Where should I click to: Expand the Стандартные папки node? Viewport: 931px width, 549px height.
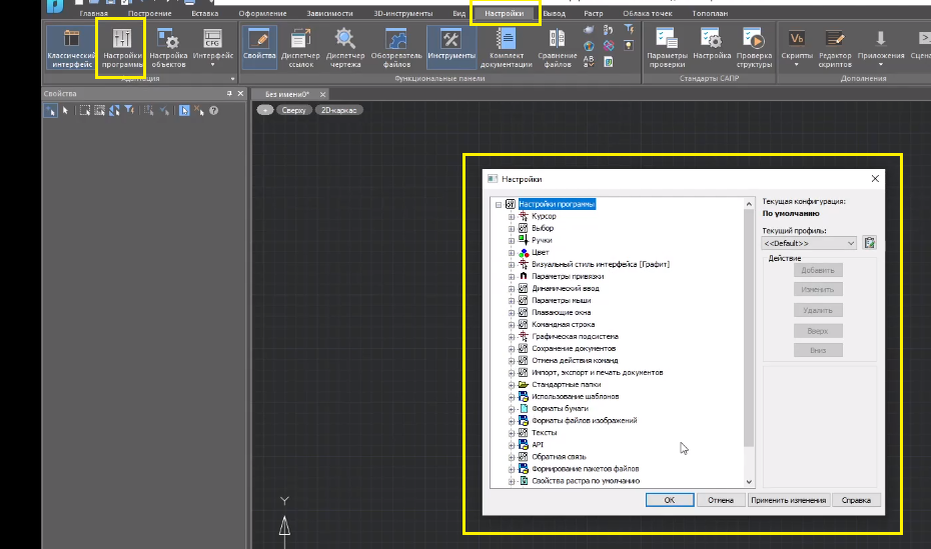click(x=511, y=385)
